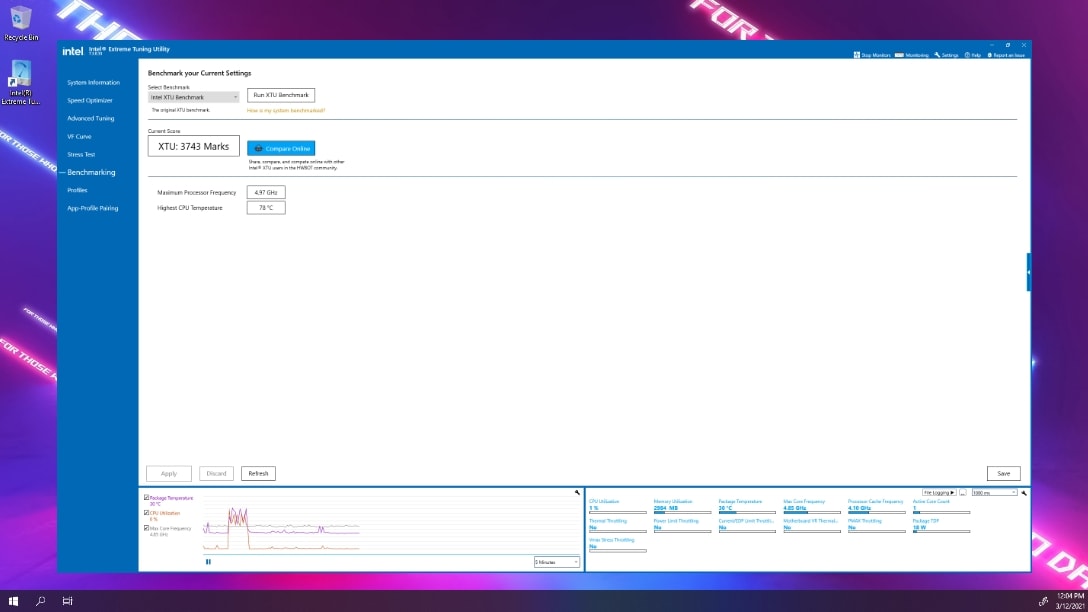This screenshot has width=1088, height=612.
Task: Click the Max Core Frequency monitor bar
Action: click(x=812, y=512)
